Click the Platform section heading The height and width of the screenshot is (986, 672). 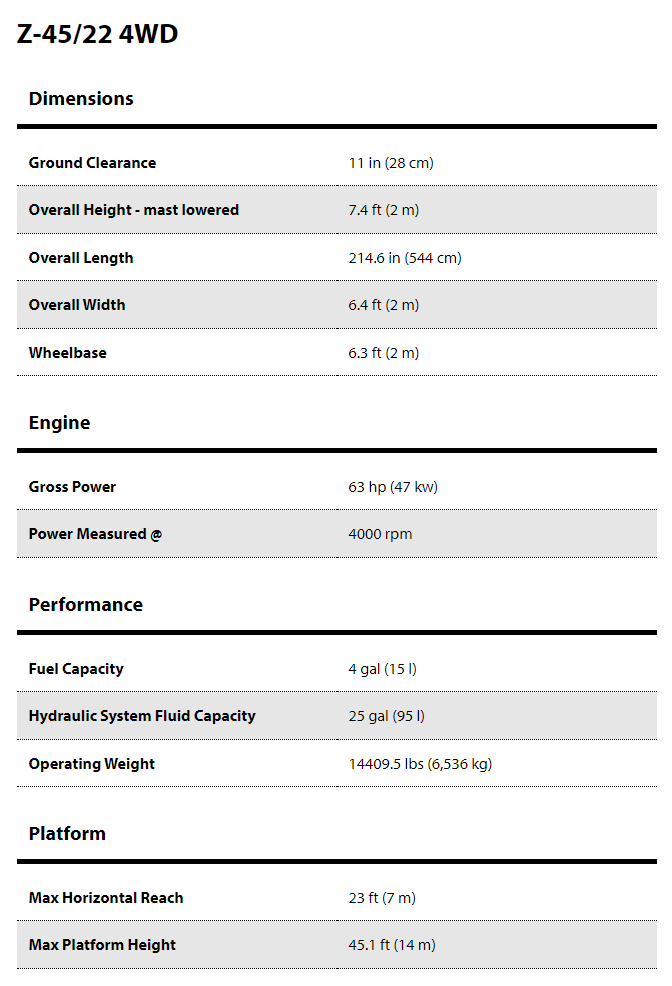point(67,834)
